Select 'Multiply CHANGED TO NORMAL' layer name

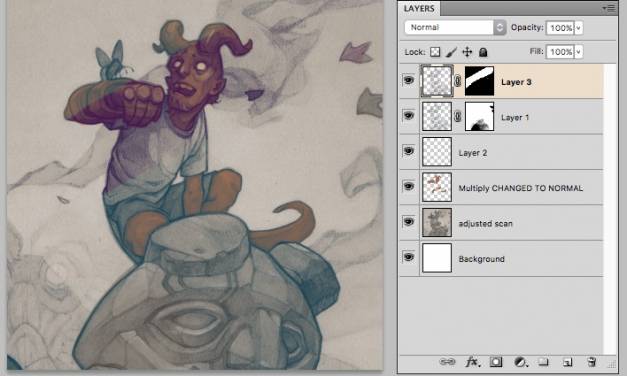[521, 188]
